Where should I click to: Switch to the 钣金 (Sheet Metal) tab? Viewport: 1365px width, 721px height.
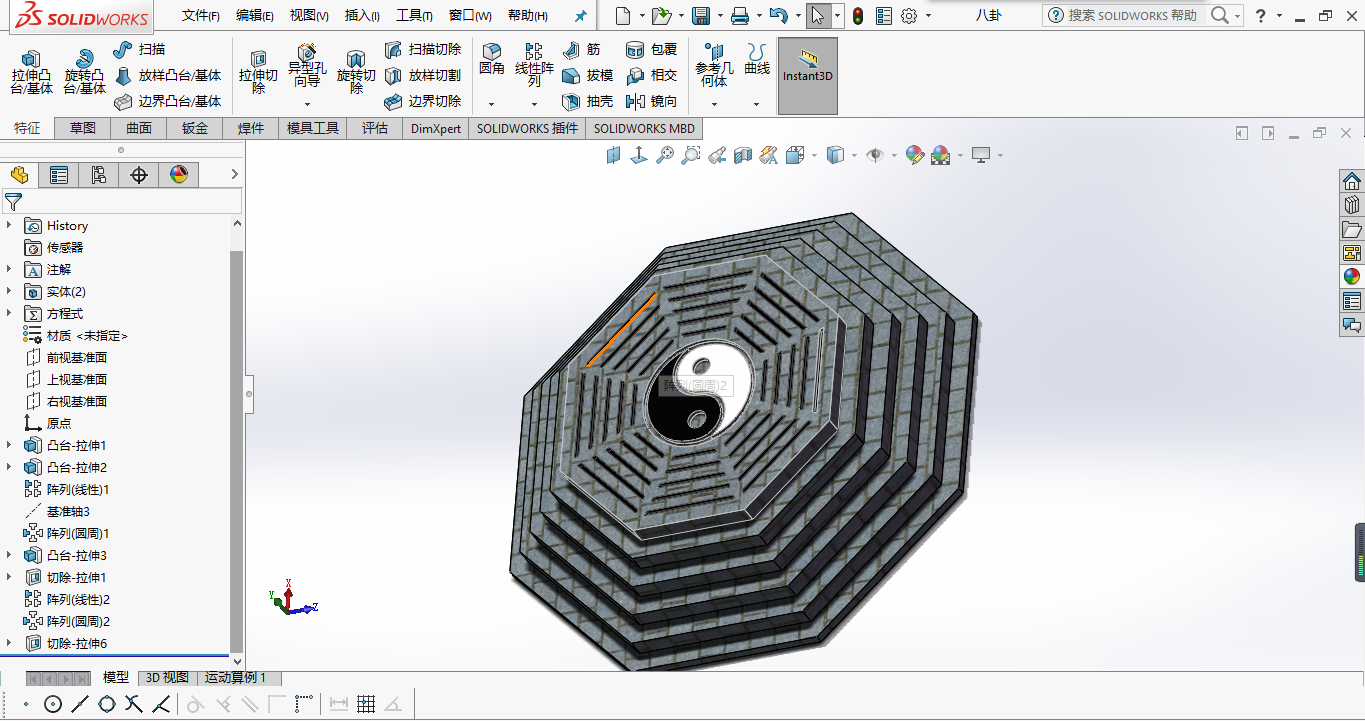point(195,128)
